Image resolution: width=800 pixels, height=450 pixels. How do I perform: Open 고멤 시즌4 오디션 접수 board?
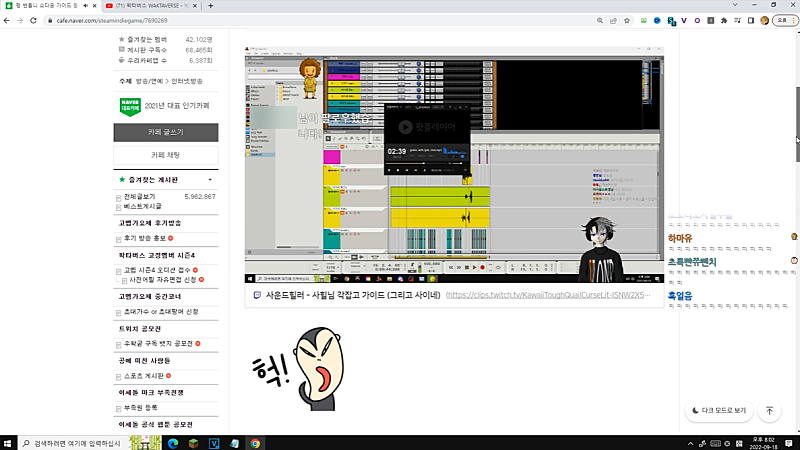click(x=157, y=270)
